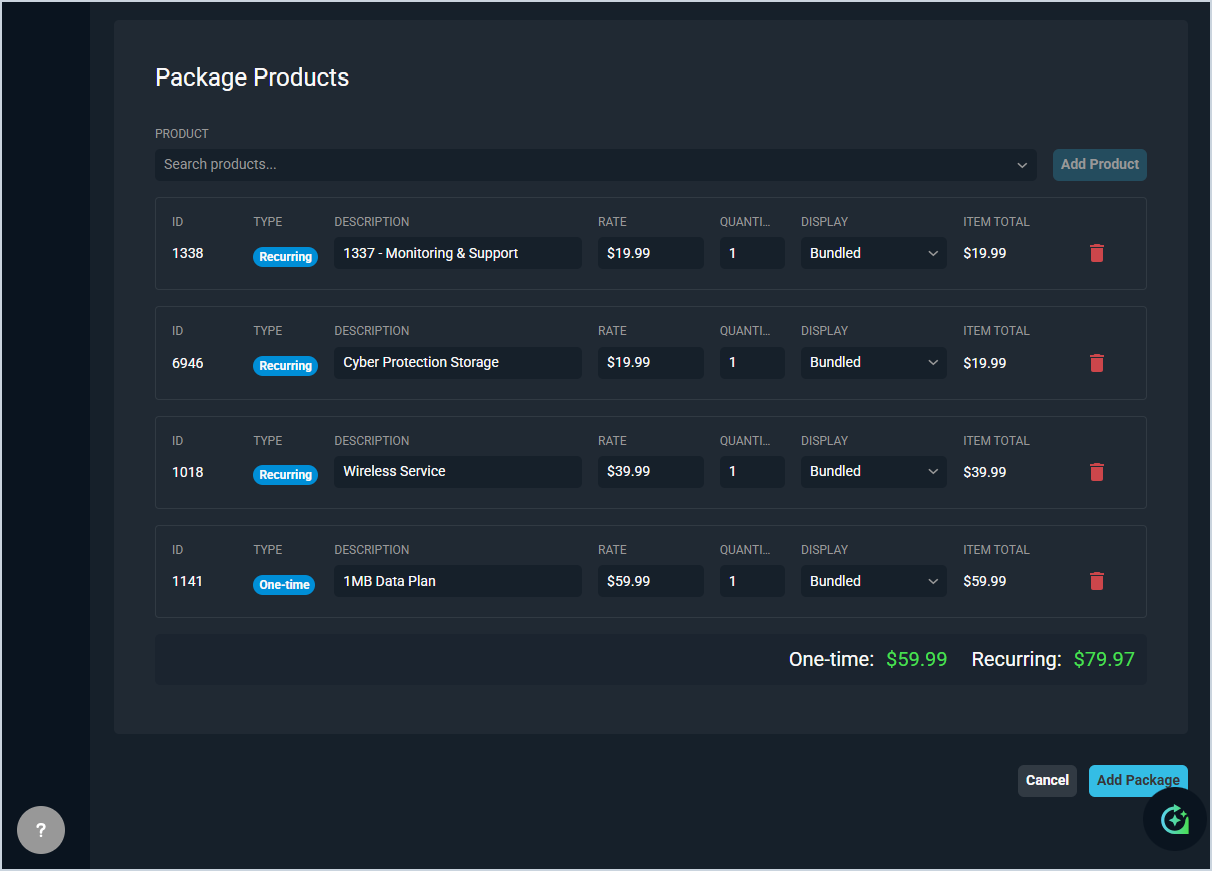Open the AI assistant sparkle icon
The width and height of the screenshot is (1212, 871).
tap(1174, 820)
